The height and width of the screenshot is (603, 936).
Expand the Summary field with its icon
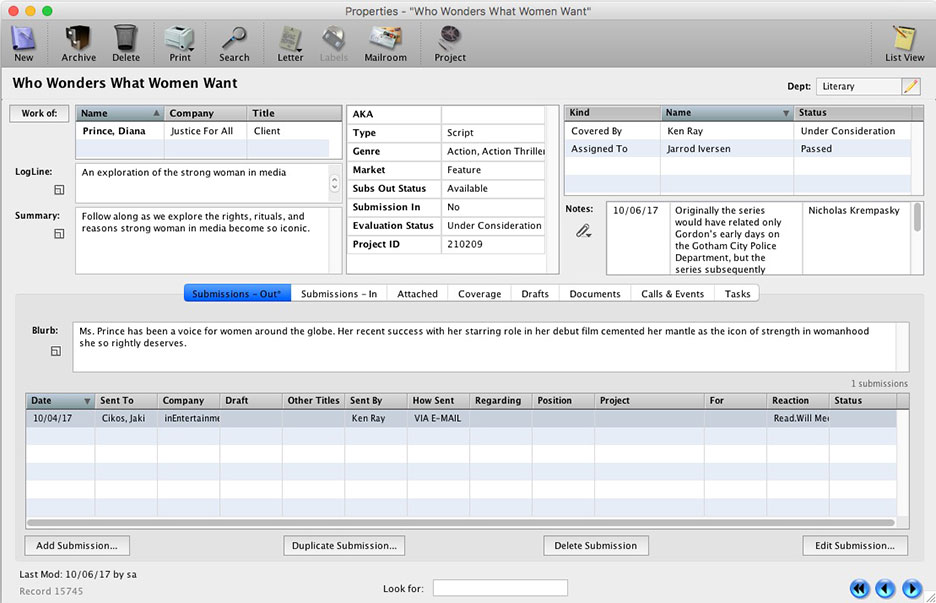[59, 234]
